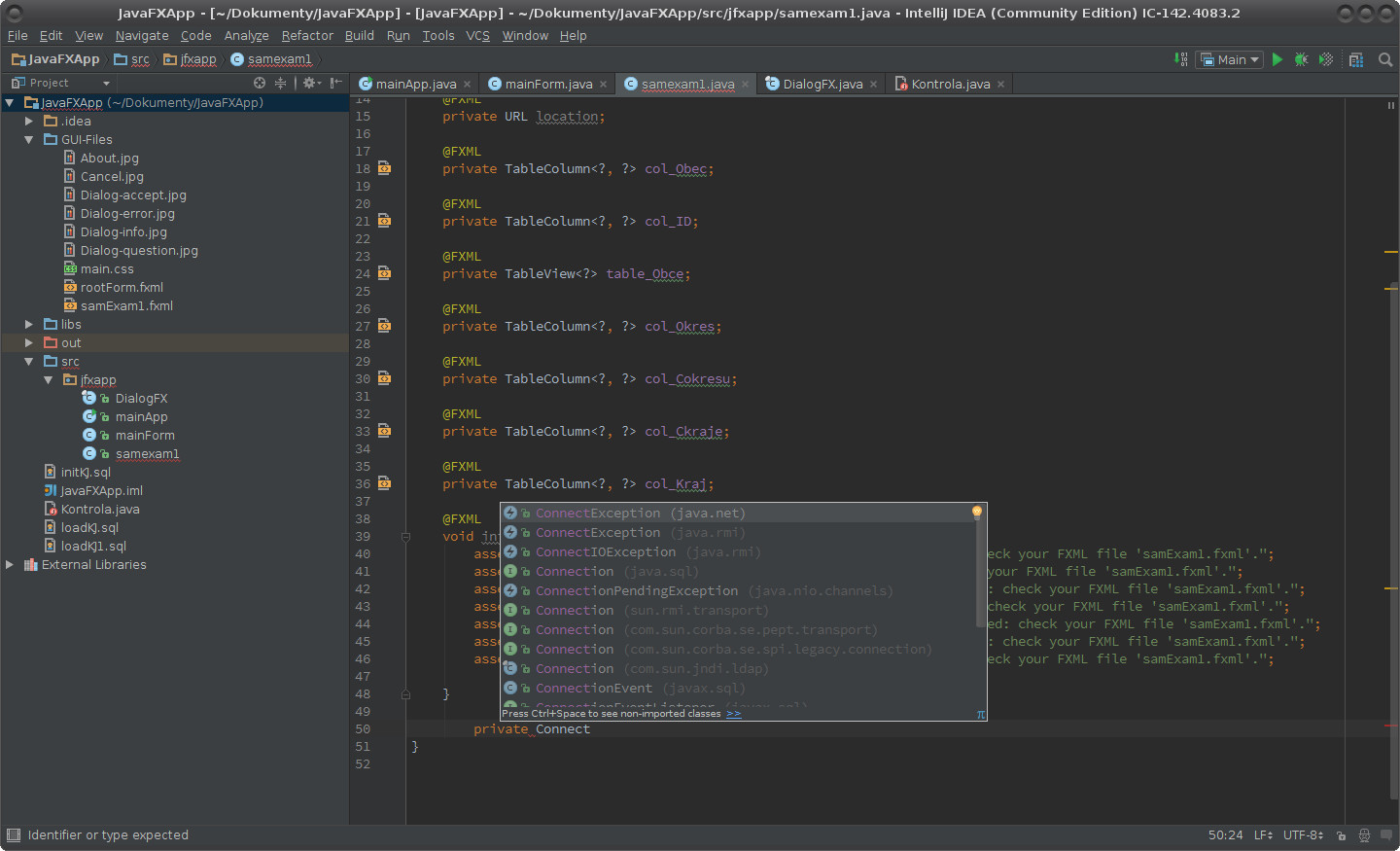The height and width of the screenshot is (851, 1400).
Task: Start debugging with the Debug bug icon
Action: 1301,59
